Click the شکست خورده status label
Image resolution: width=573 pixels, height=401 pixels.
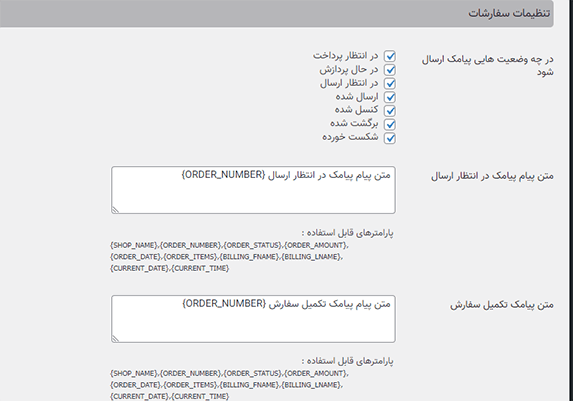[350, 137]
